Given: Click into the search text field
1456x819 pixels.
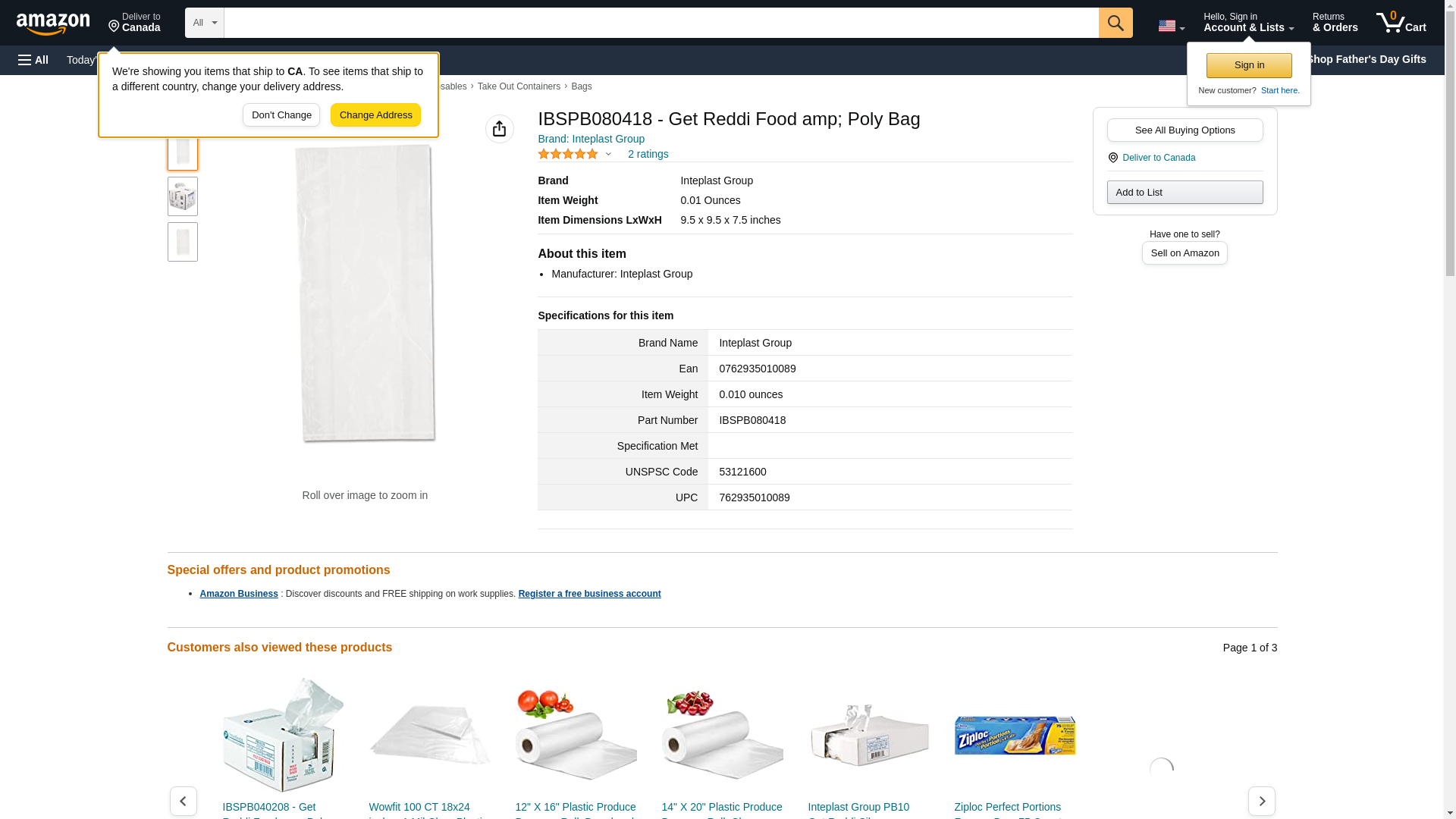Looking at the screenshot, I should tap(661, 23).
